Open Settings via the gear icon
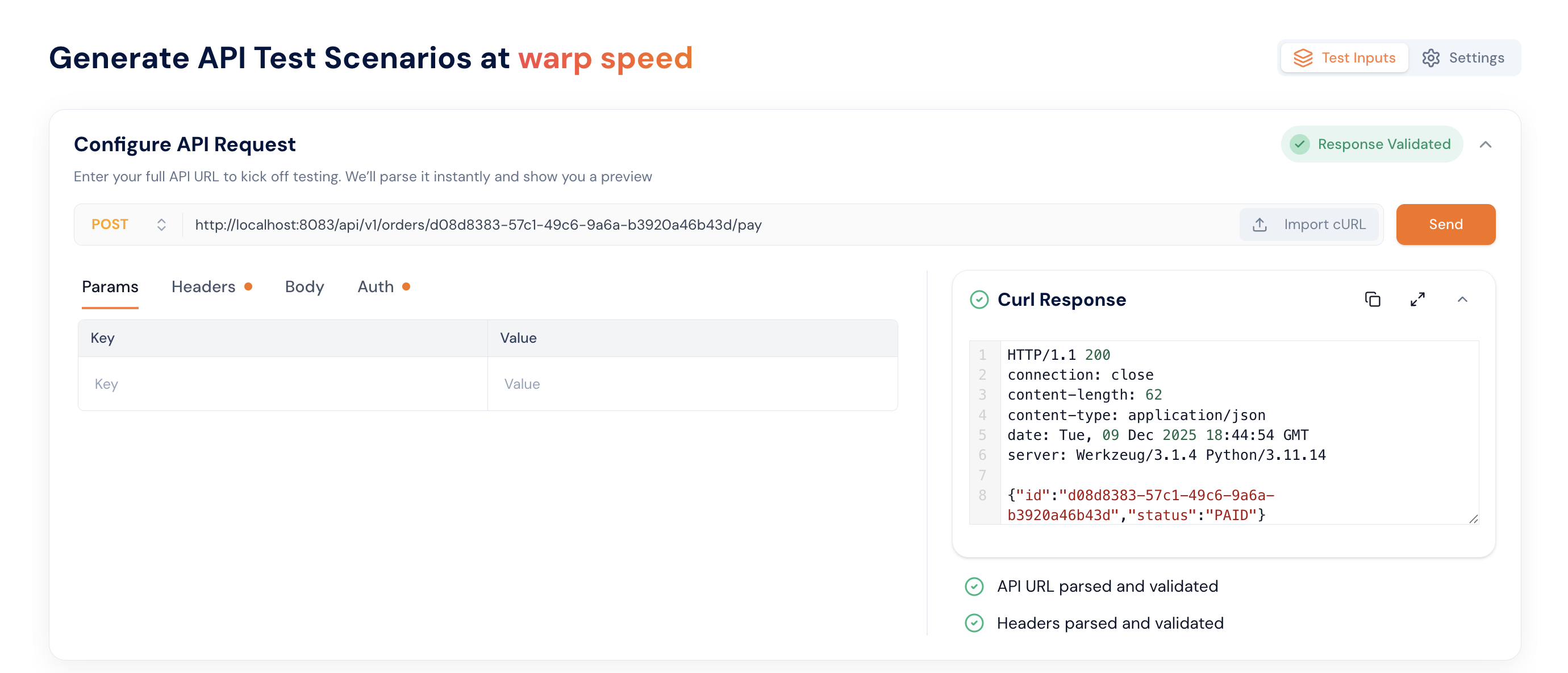The height and width of the screenshot is (673, 1568). pyautogui.click(x=1432, y=57)
